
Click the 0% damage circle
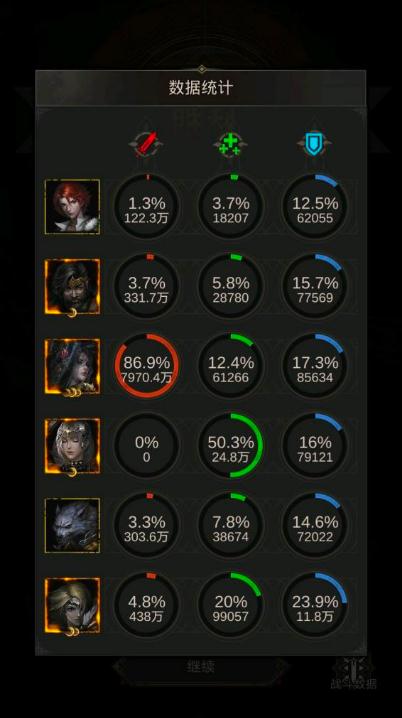click(x=146, y=446)
